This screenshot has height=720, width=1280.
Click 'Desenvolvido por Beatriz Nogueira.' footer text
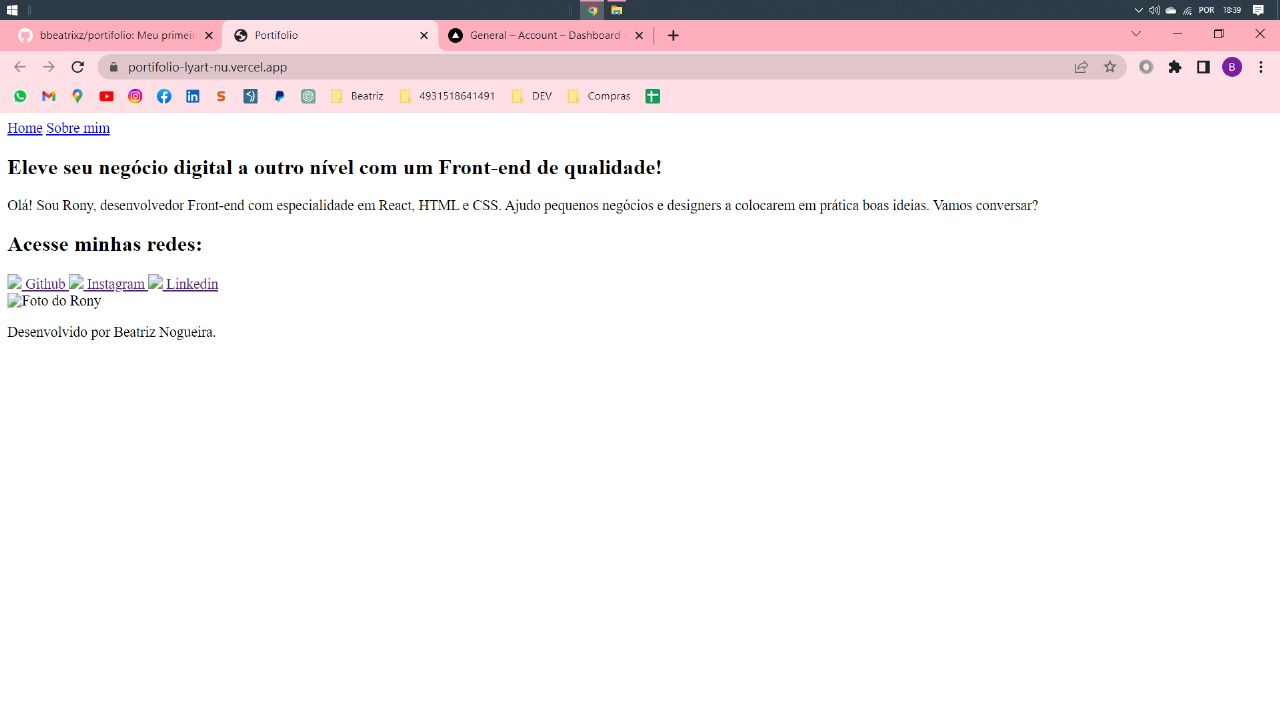111,332
